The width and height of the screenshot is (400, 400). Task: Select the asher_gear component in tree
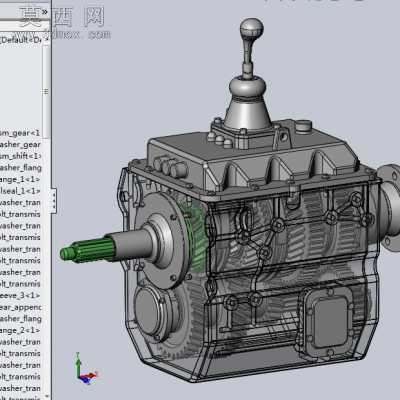20,145
